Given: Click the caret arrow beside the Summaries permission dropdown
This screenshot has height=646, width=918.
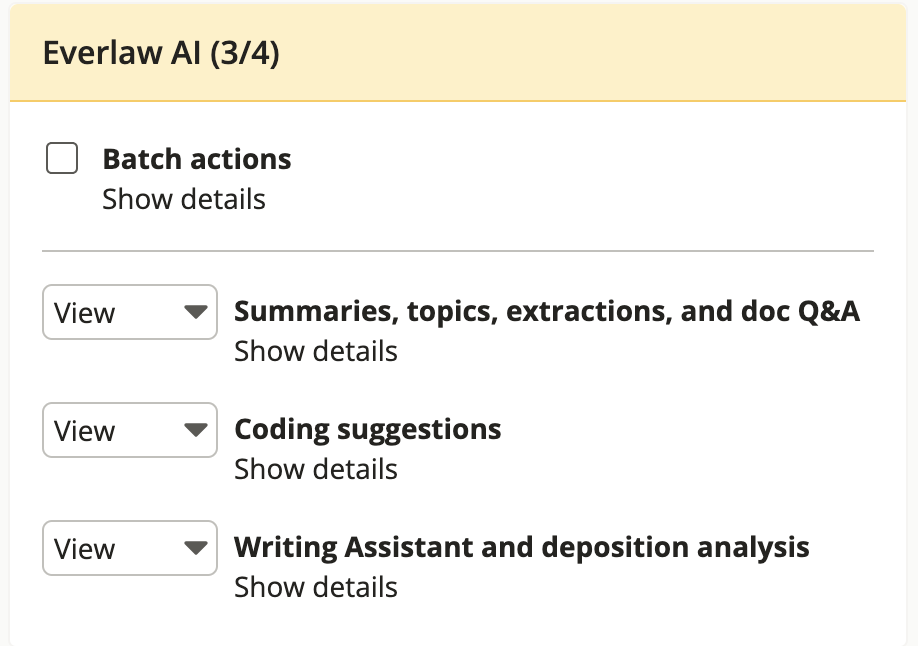Looking at the screenshot, I should click(x=196, y=312).
